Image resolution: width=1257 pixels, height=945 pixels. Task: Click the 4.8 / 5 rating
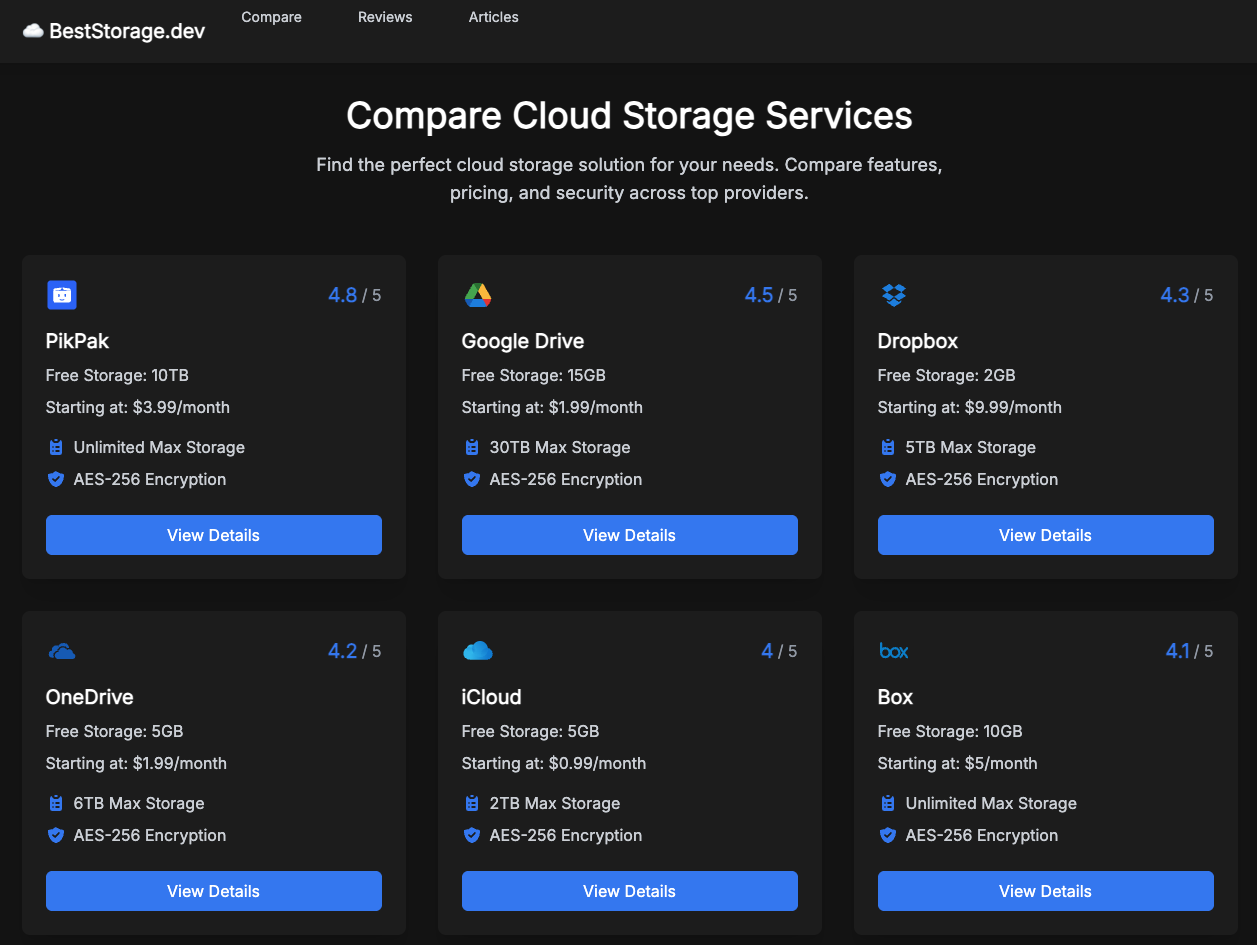tap(354, 295)
